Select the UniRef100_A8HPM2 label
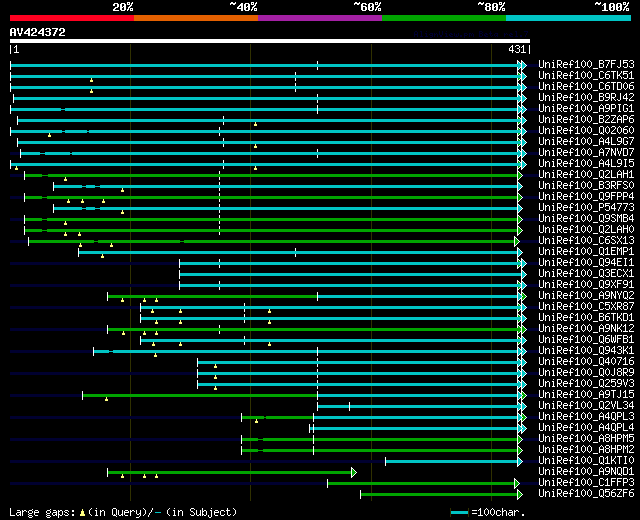This screenshot has width=640, height=520. (586, 450)
